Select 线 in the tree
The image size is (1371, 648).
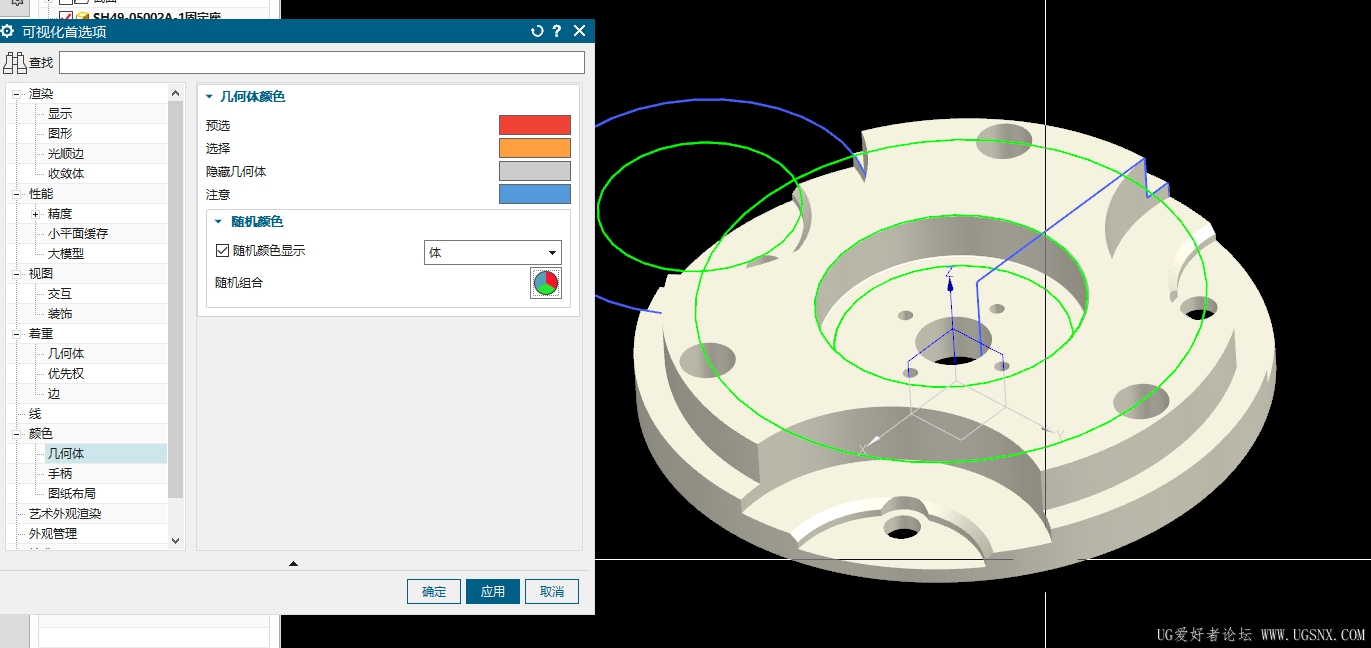pos(35,414)
